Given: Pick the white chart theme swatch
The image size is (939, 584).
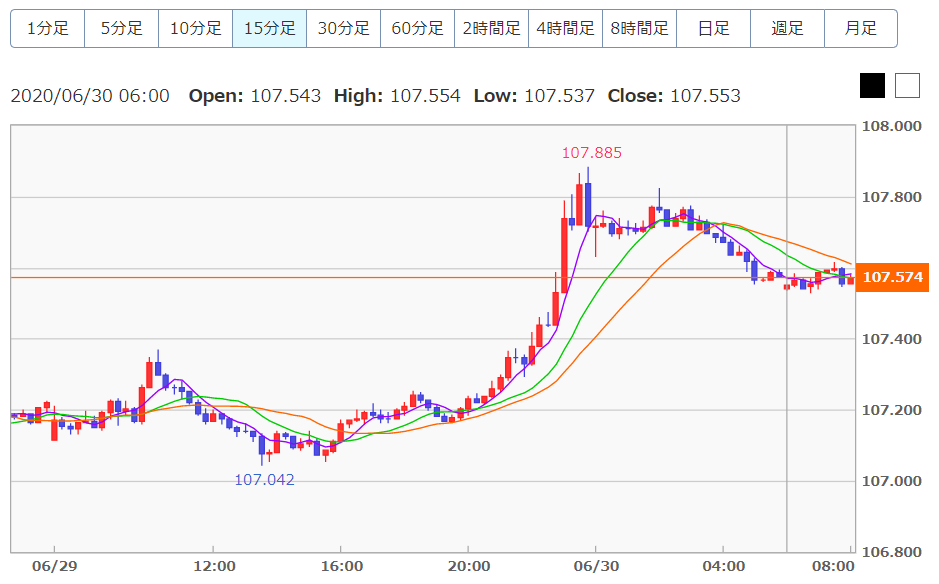Looking at the screenshot, I should (x=907, y=86).
